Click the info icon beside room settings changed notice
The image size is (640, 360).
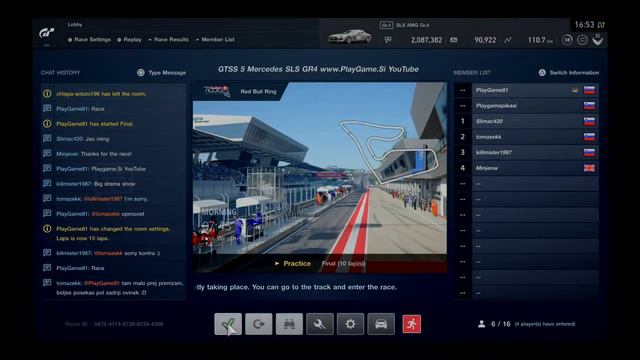coord(47,229)
